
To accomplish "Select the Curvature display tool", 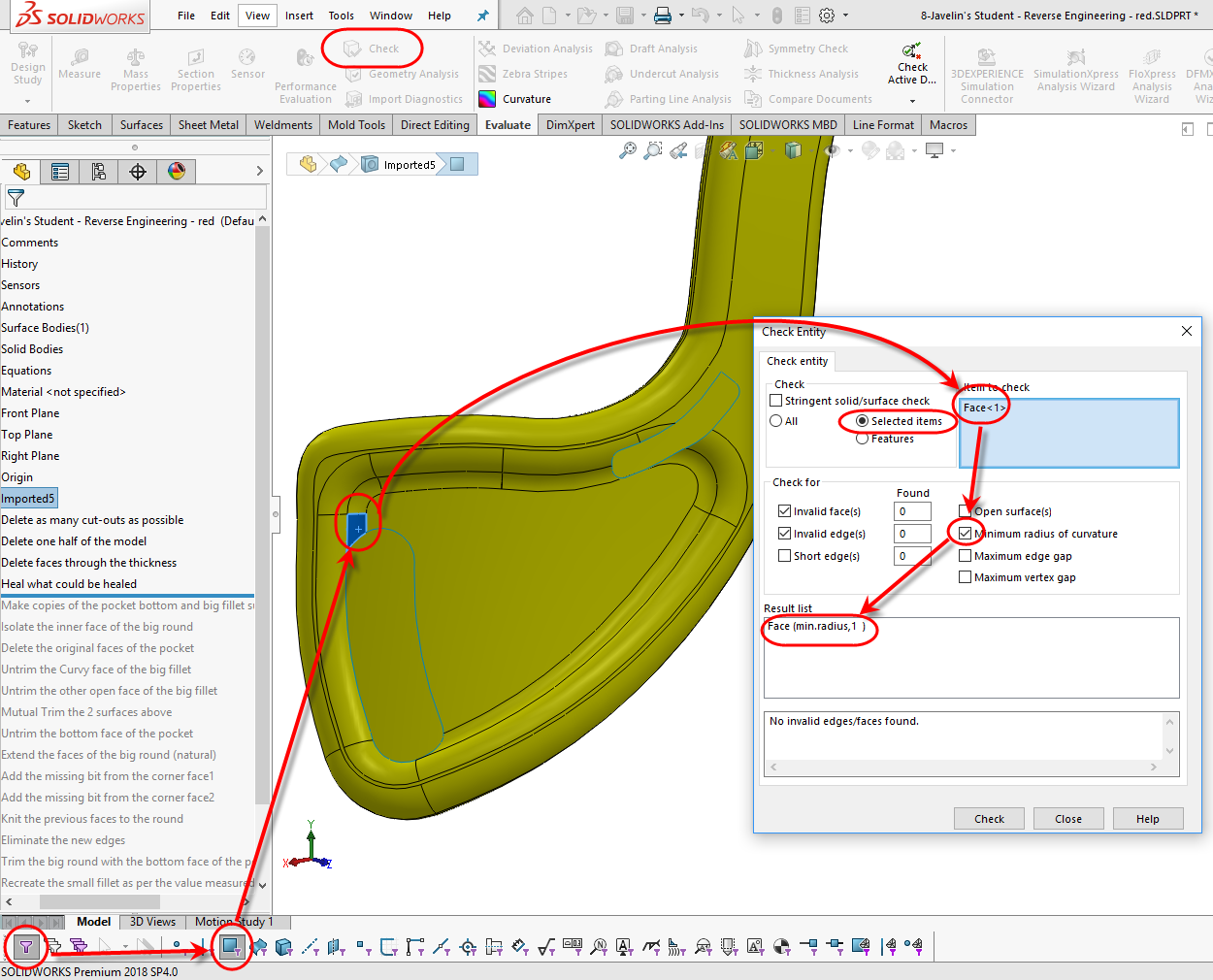I will tap(515, 99).
